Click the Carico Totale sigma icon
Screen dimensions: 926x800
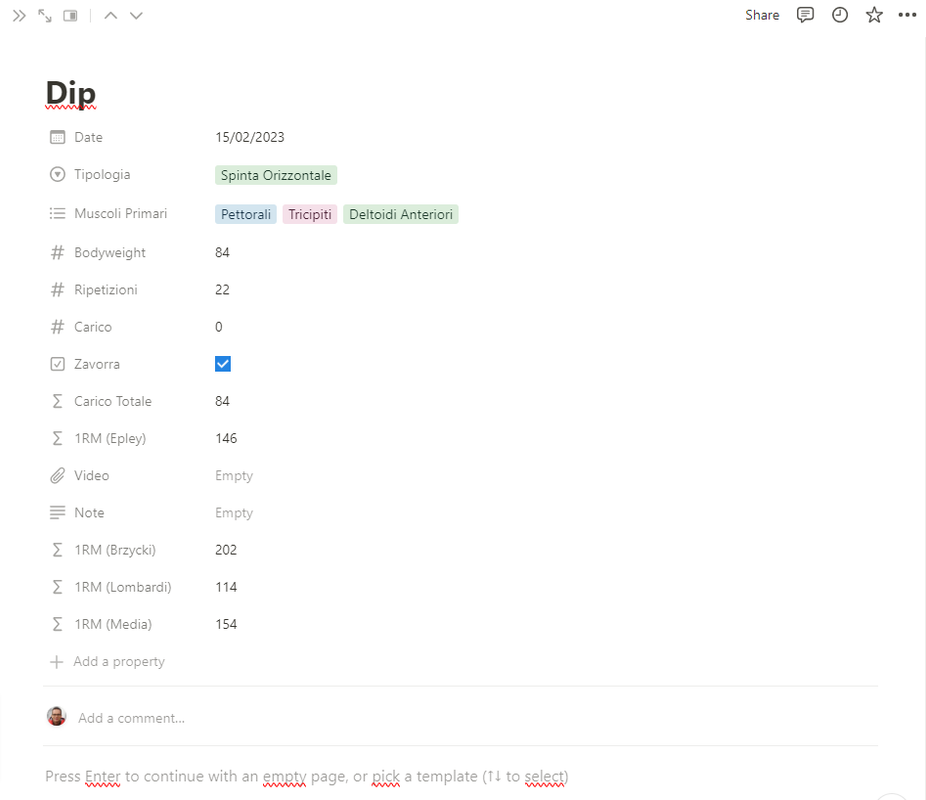pos(57,401)
